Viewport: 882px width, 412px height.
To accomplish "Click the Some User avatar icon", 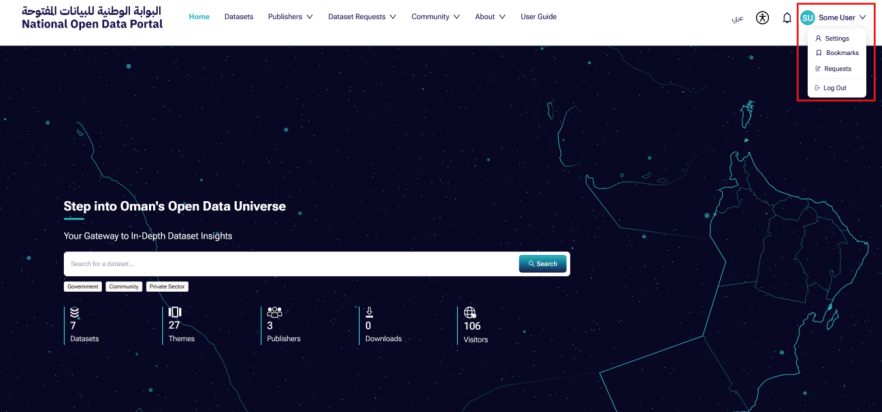I will [x=808, y=18].
